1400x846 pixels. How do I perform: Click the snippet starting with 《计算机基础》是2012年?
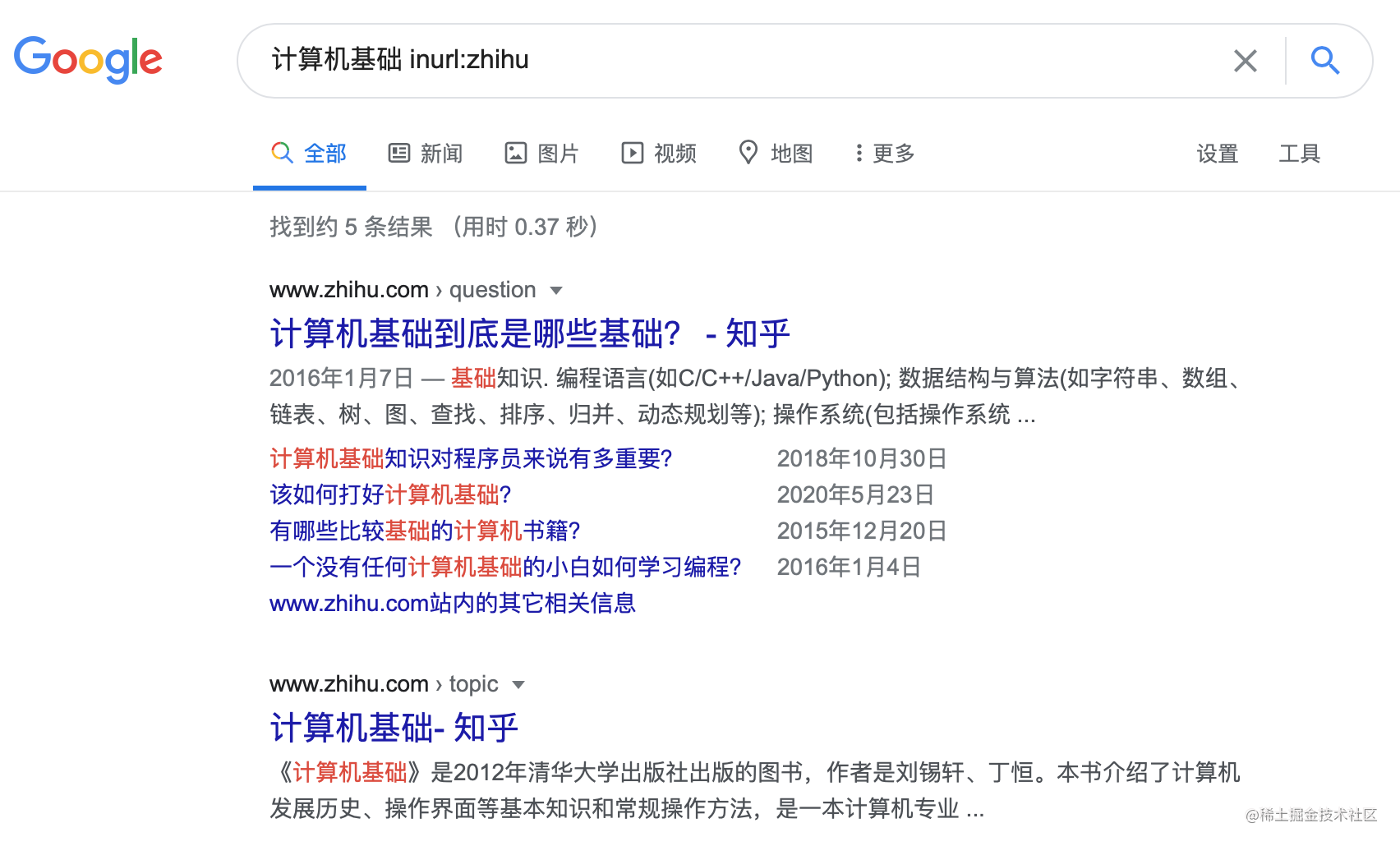click(755, 790)
